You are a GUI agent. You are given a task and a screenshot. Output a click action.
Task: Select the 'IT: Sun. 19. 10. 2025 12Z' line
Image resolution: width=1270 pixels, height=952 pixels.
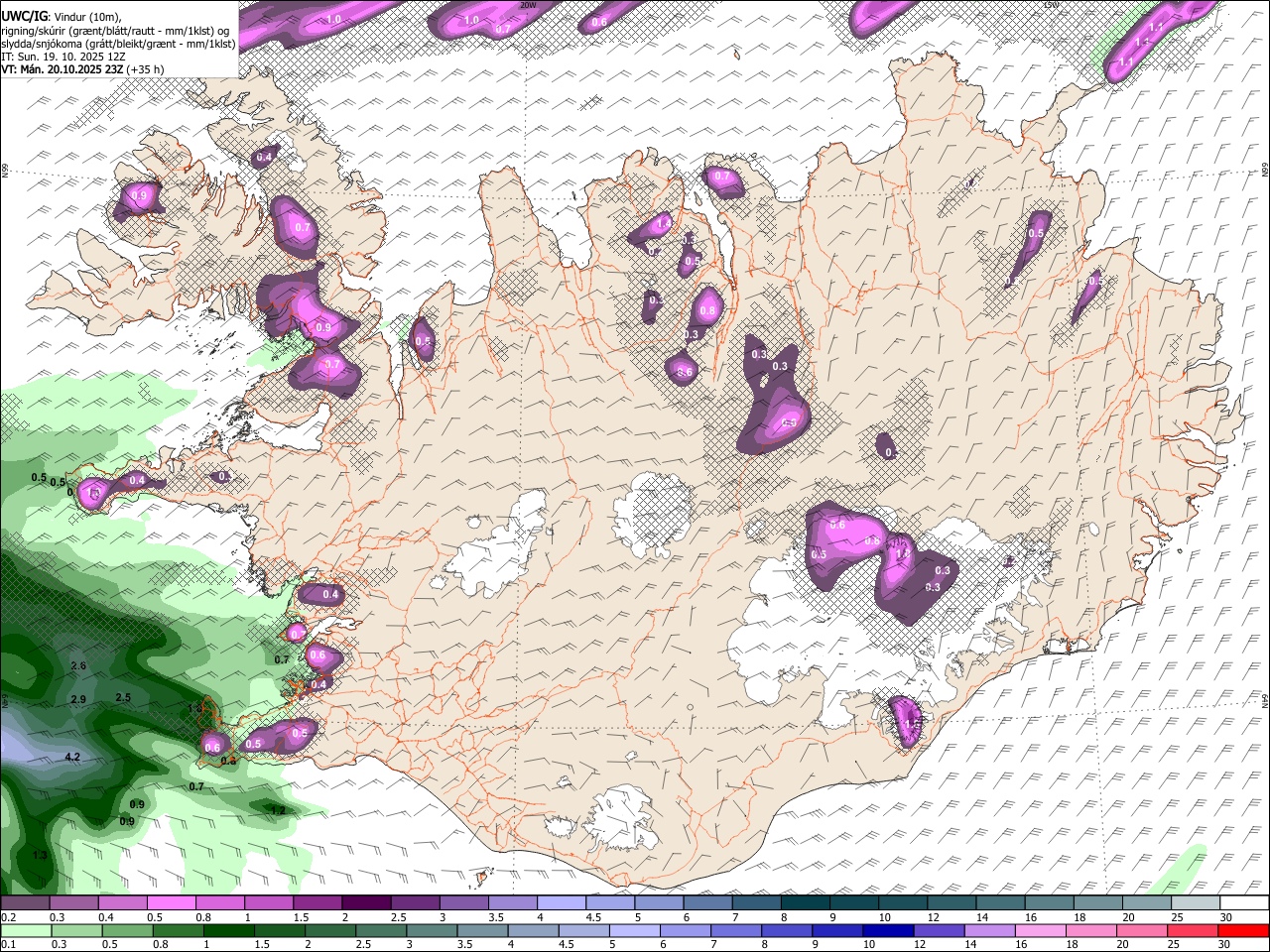tap(63, 57)
